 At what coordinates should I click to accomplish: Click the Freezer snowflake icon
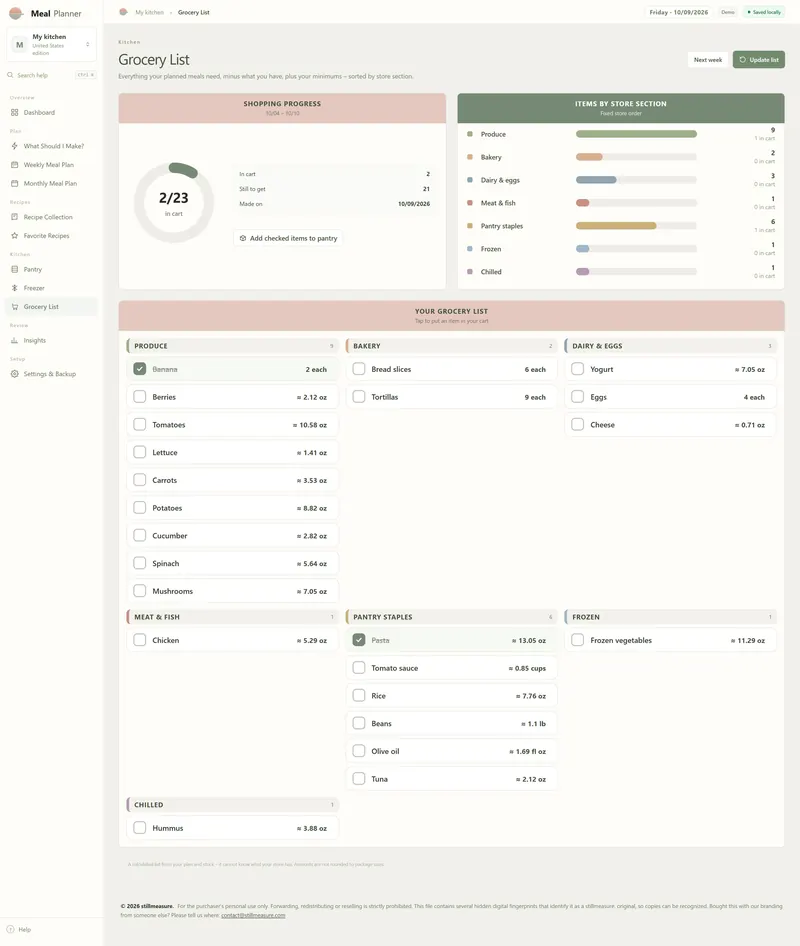[x=14, y=288]
